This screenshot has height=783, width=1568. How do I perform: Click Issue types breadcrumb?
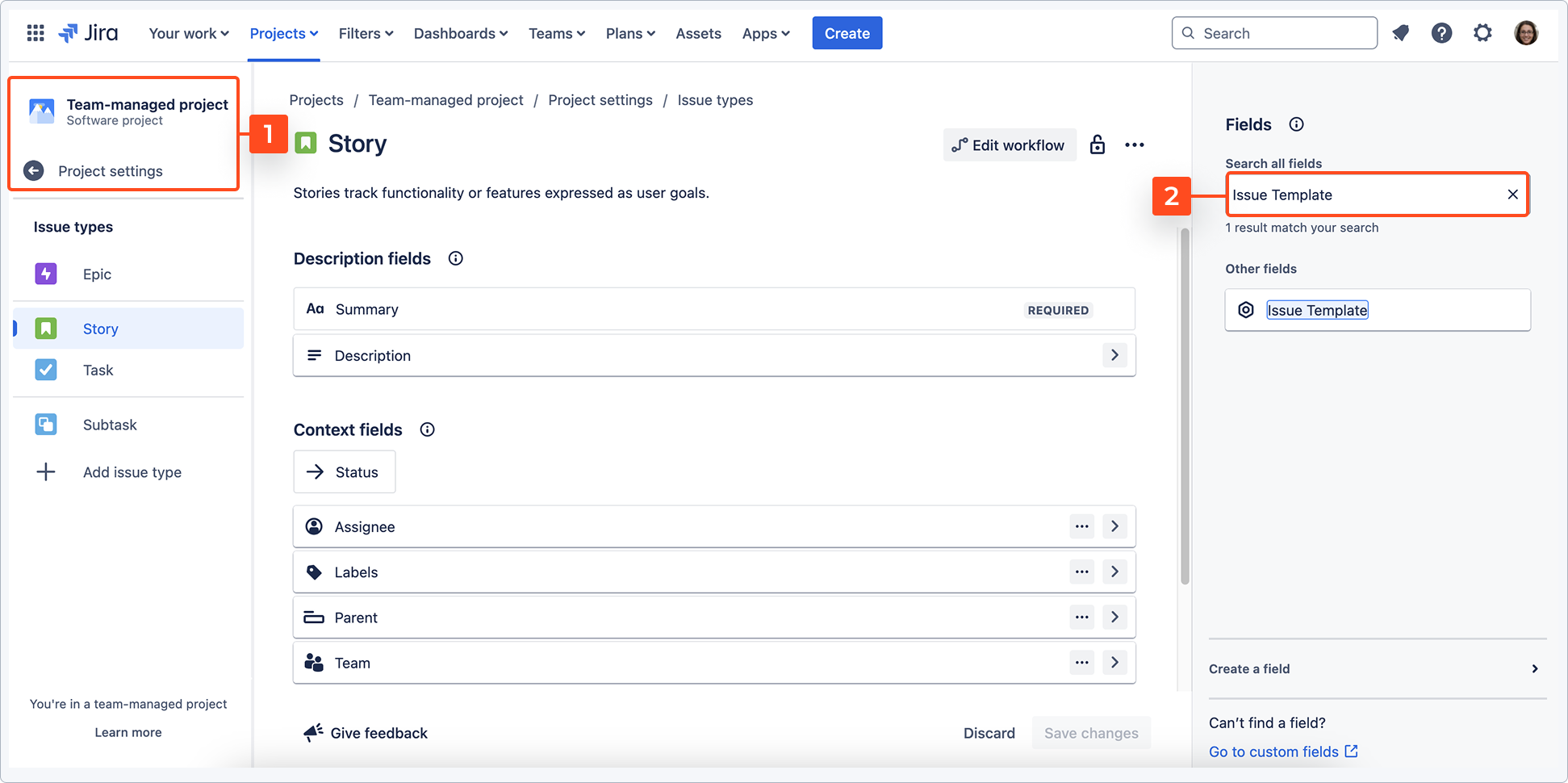[x=715, y=100]
